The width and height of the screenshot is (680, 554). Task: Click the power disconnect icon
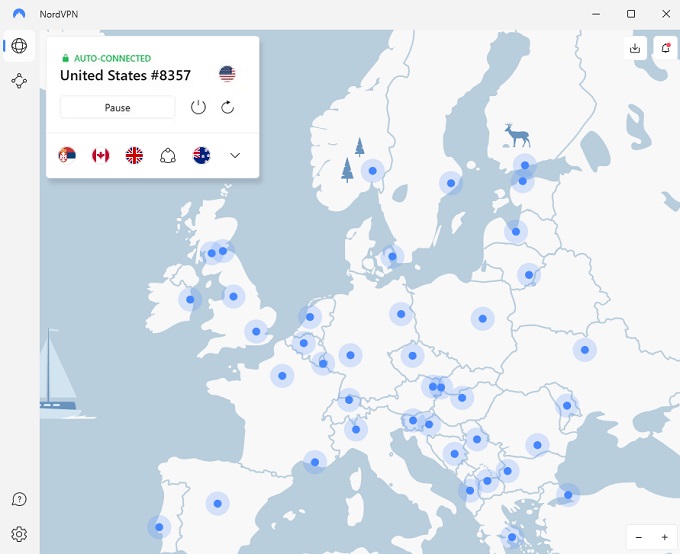tap(198, 107)
